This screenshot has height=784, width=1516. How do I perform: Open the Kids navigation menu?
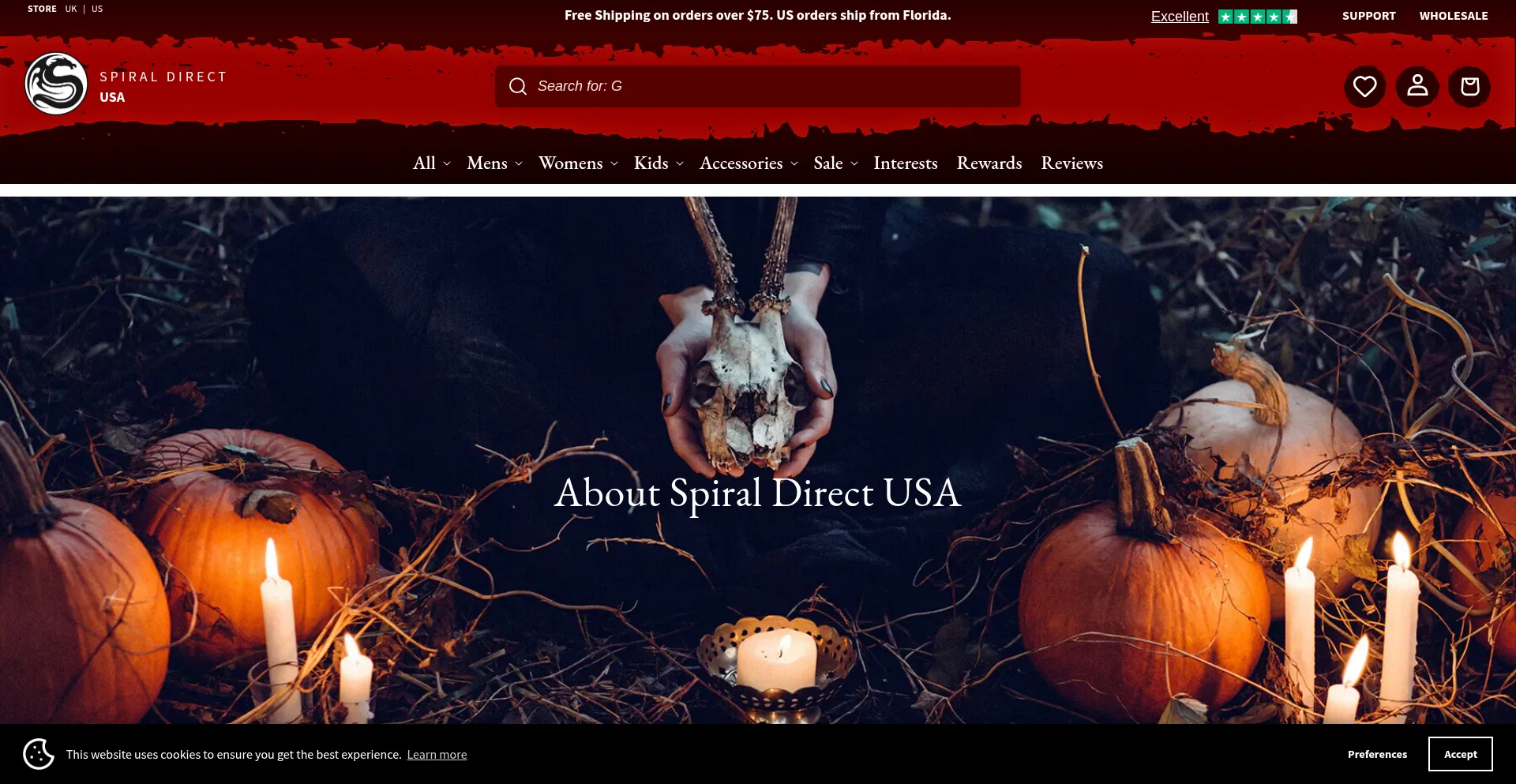(x=651, y=163)
